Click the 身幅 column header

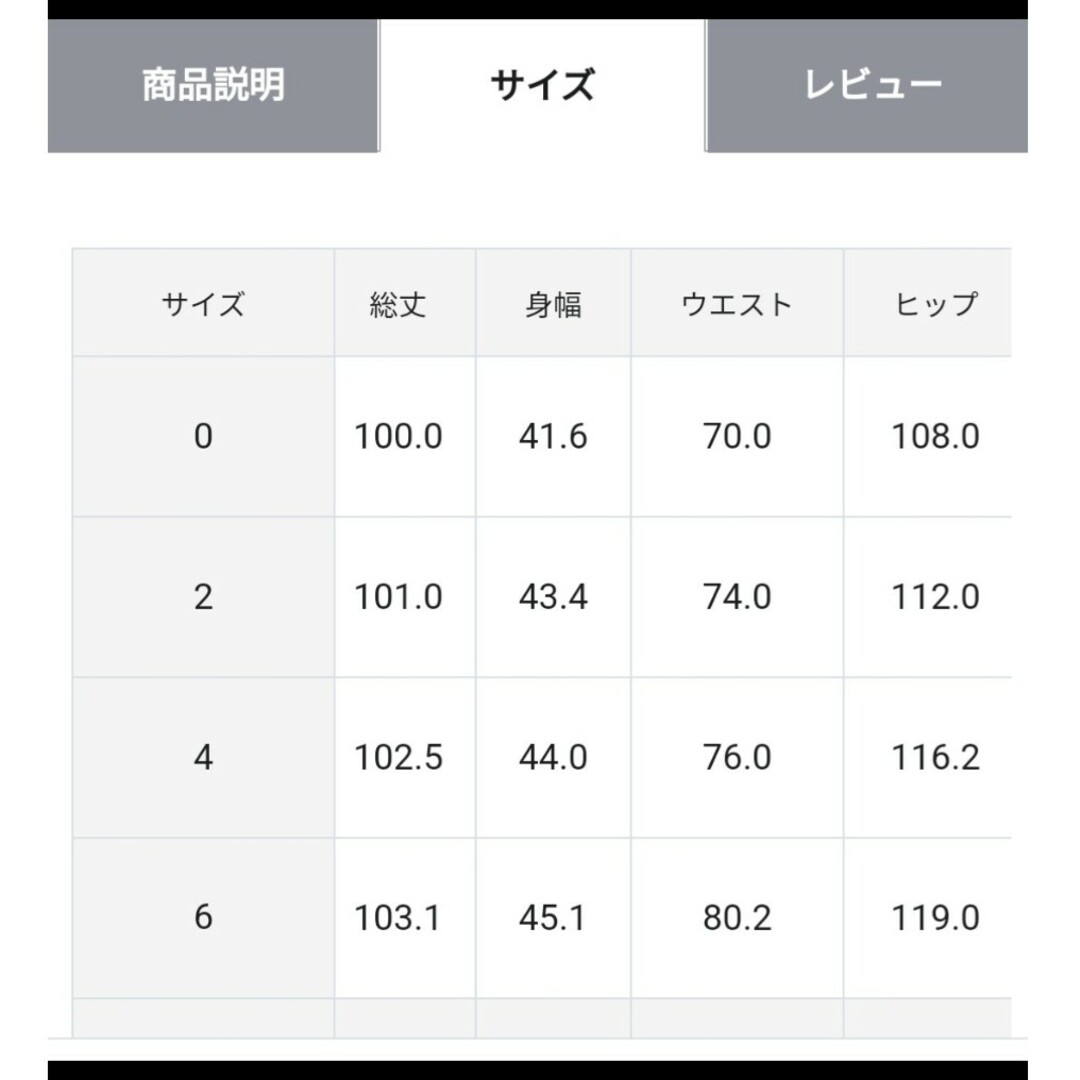coord(553,303)
